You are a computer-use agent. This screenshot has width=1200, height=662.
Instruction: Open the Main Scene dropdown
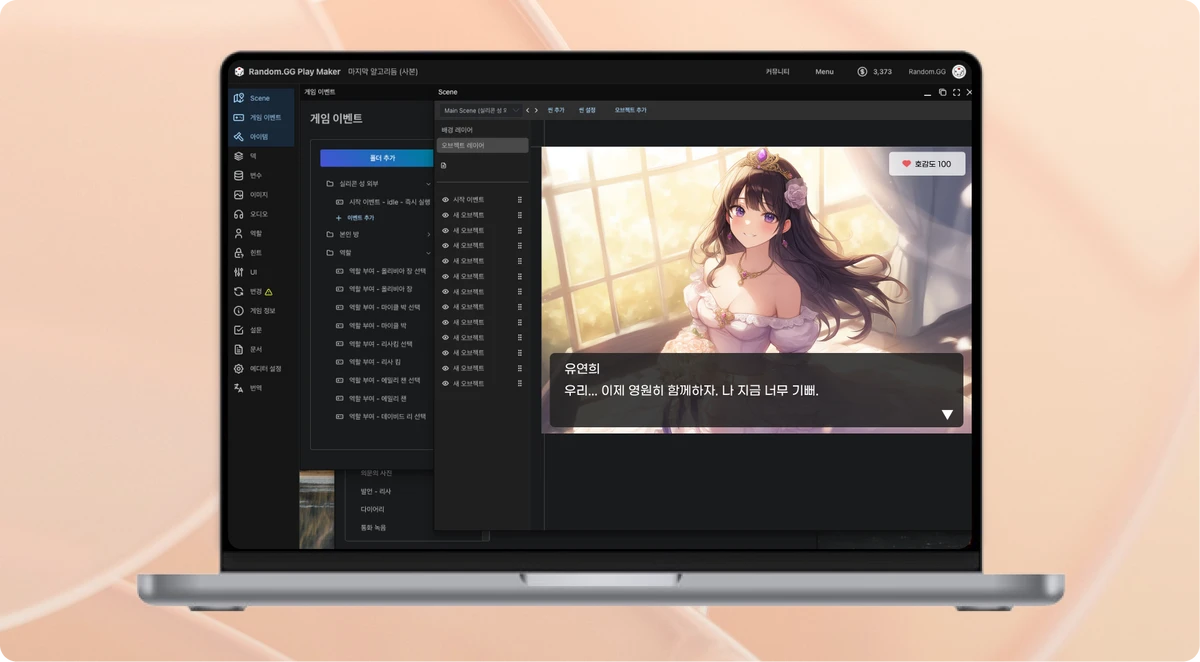[480, 110]
